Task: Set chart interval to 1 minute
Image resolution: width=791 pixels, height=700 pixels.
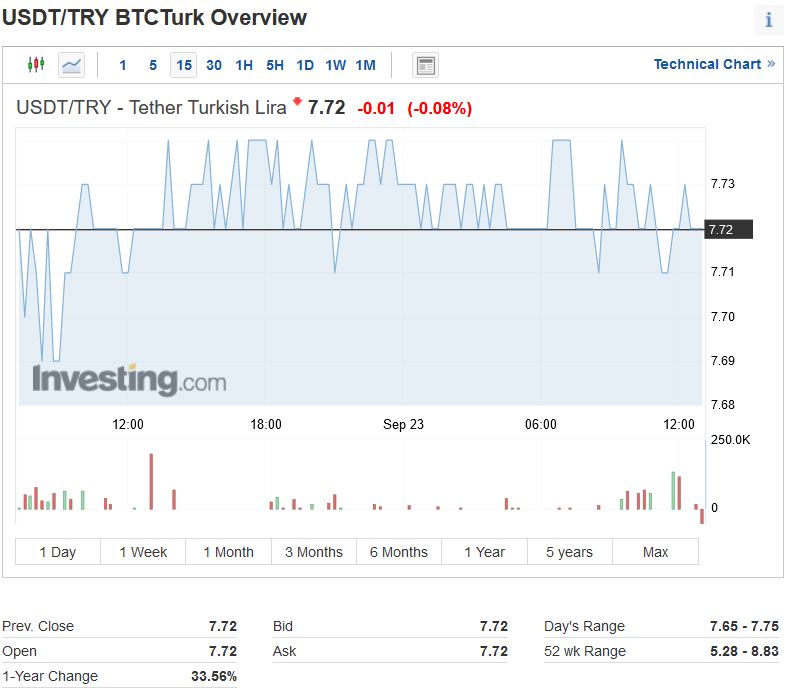Action: click(x=123, y=65)
